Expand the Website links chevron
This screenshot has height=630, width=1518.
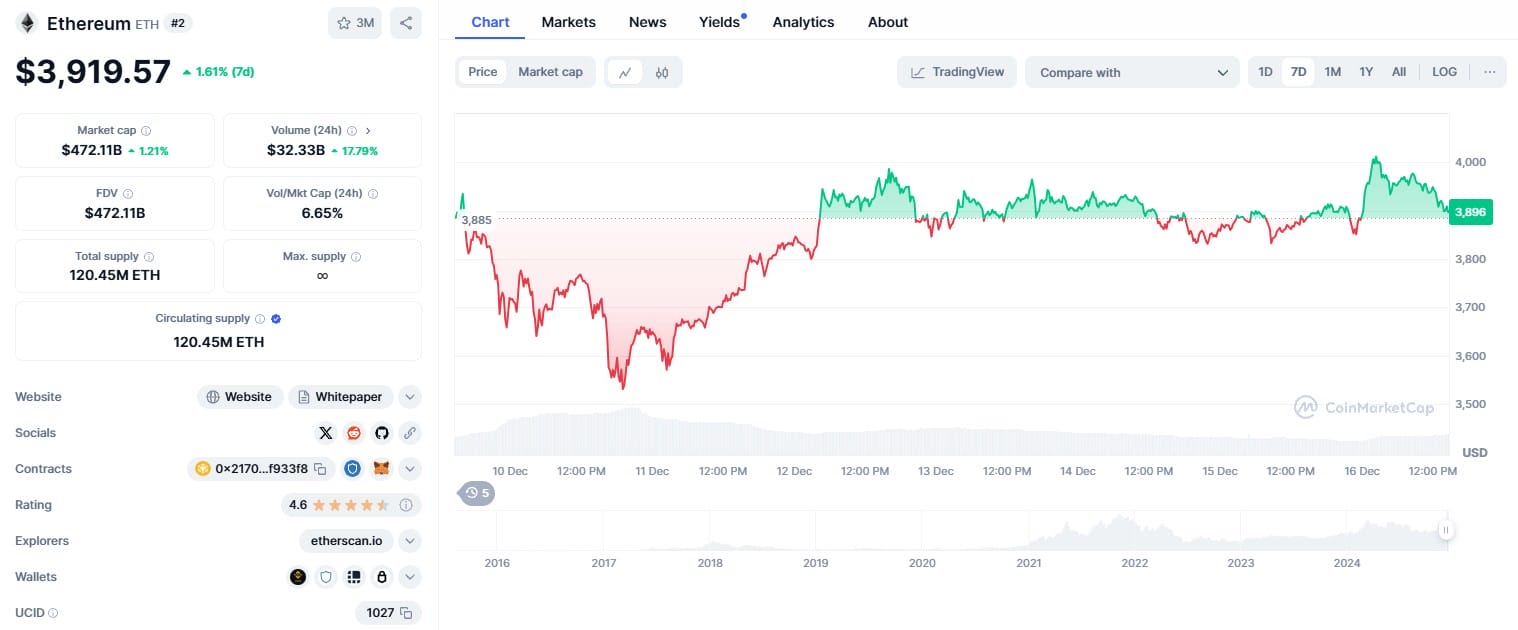pos(410,397)
